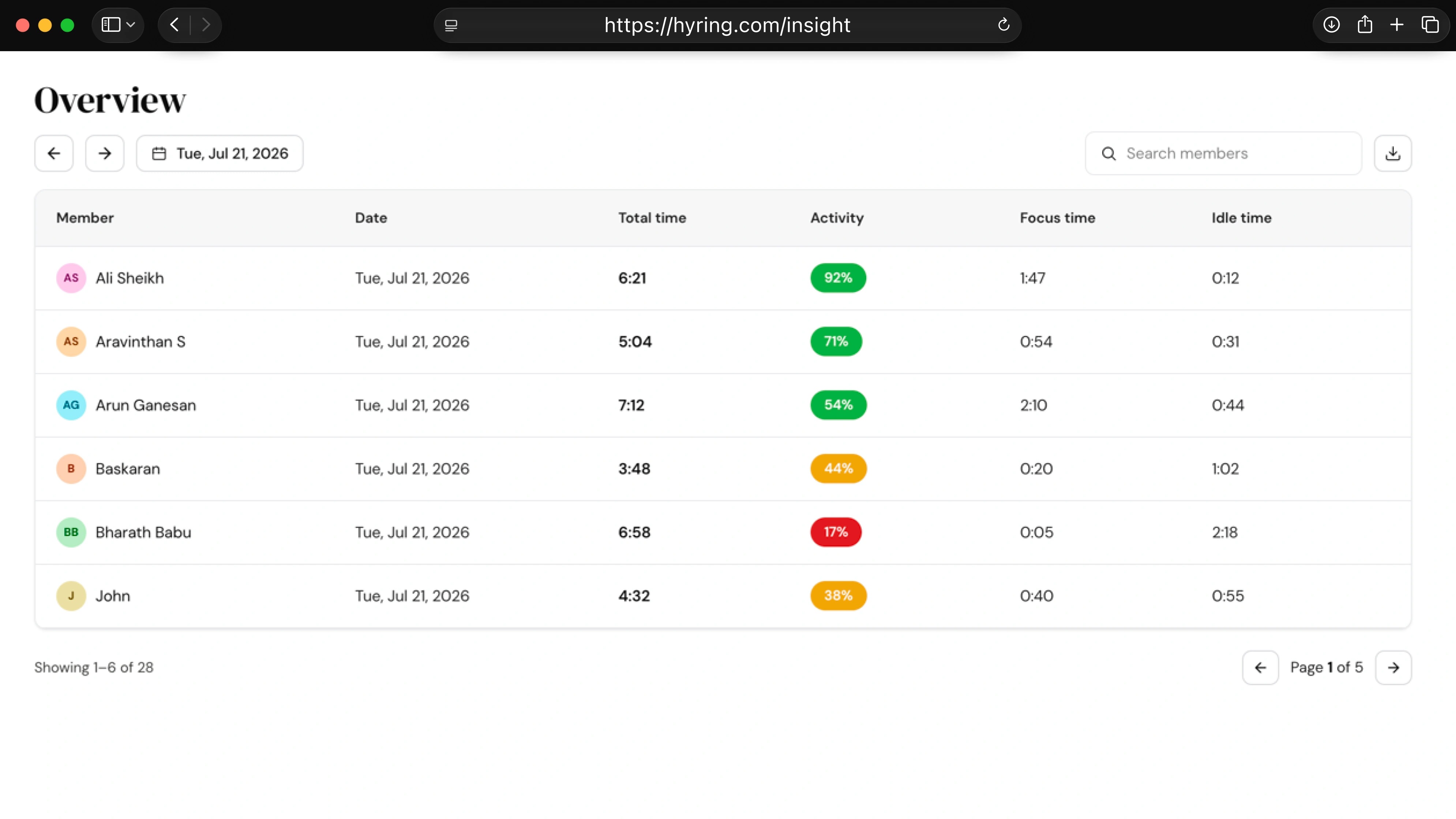The height and width of the screenshot is (819, 1456).
Task: Select idle time 2:18
Action: click(x=1224, y=532)
